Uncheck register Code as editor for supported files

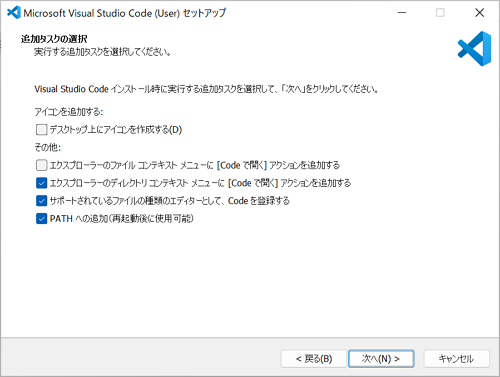41,201
